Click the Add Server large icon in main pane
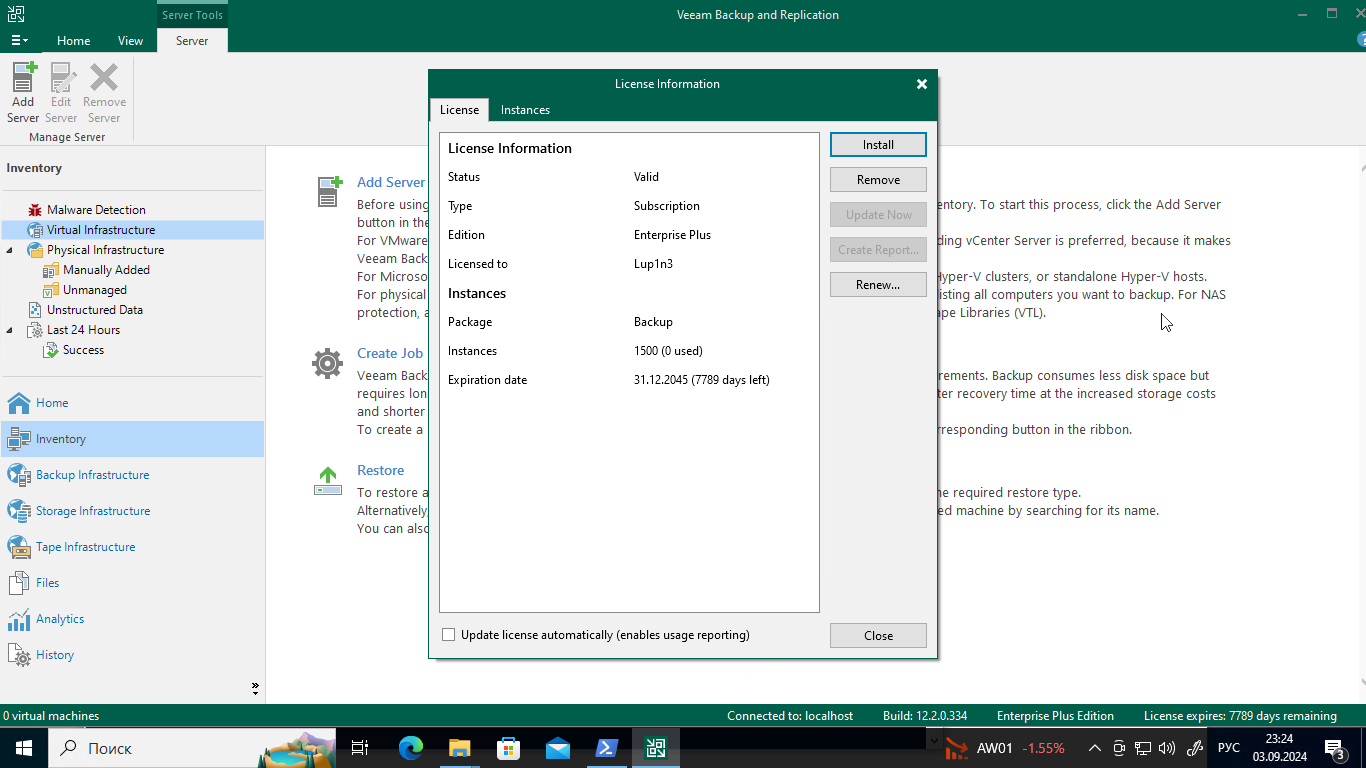This screenshot has width=1366, height=768. click(329, 191)
